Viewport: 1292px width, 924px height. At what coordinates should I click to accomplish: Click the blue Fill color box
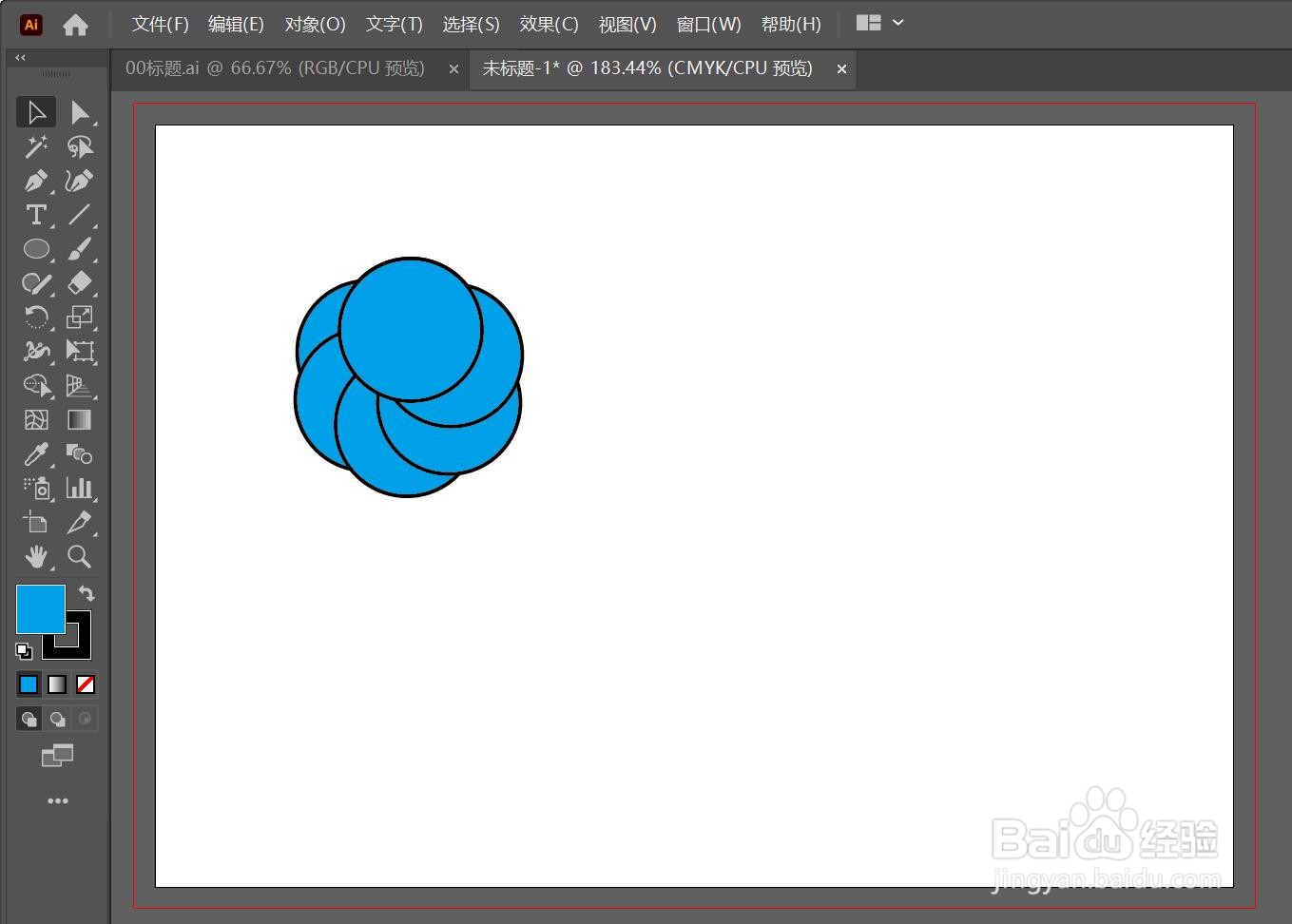tap(41, 609)
